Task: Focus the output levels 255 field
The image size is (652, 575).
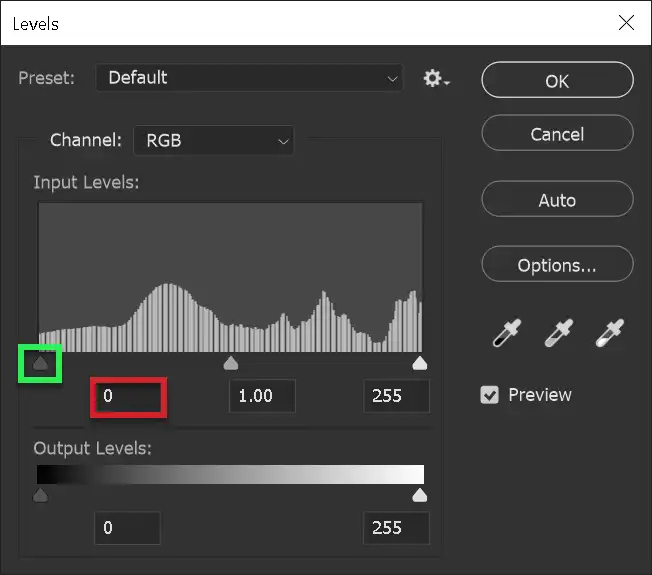Action: [x=396, y=528]
